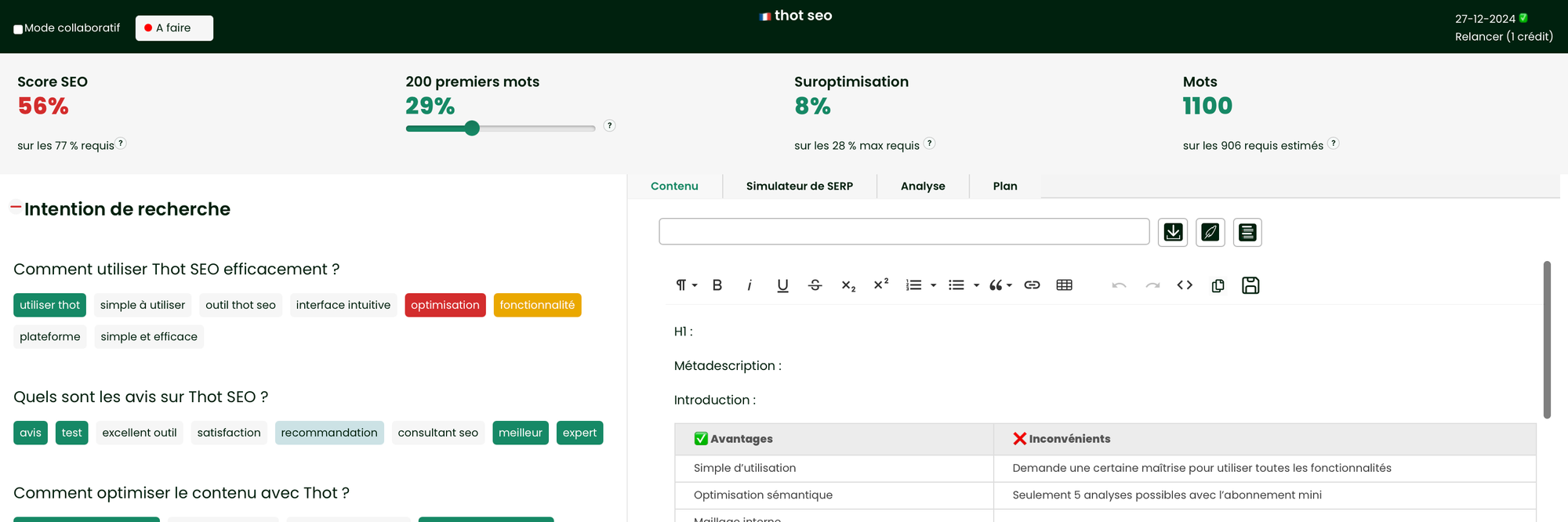Insert a table in the editor

(x=1064, y=285)
